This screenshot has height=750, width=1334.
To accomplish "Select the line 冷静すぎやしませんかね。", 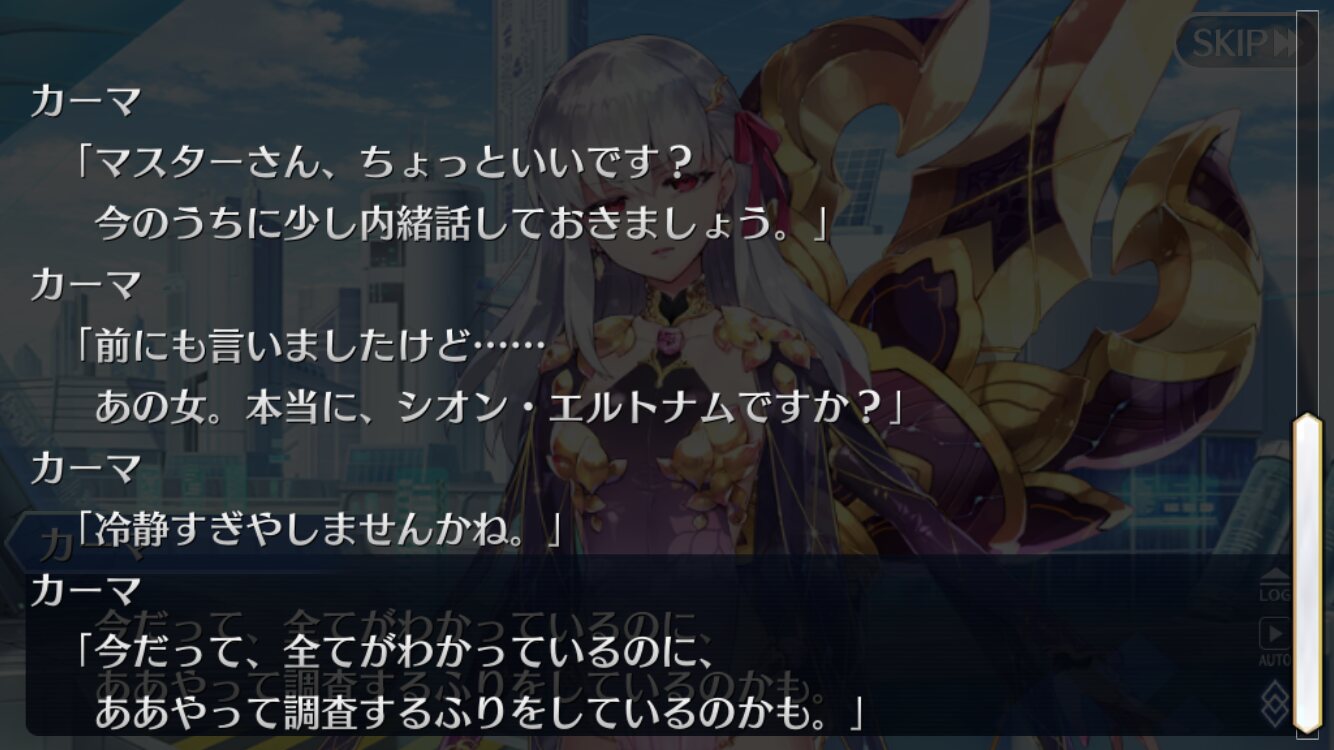I will 320,530.
